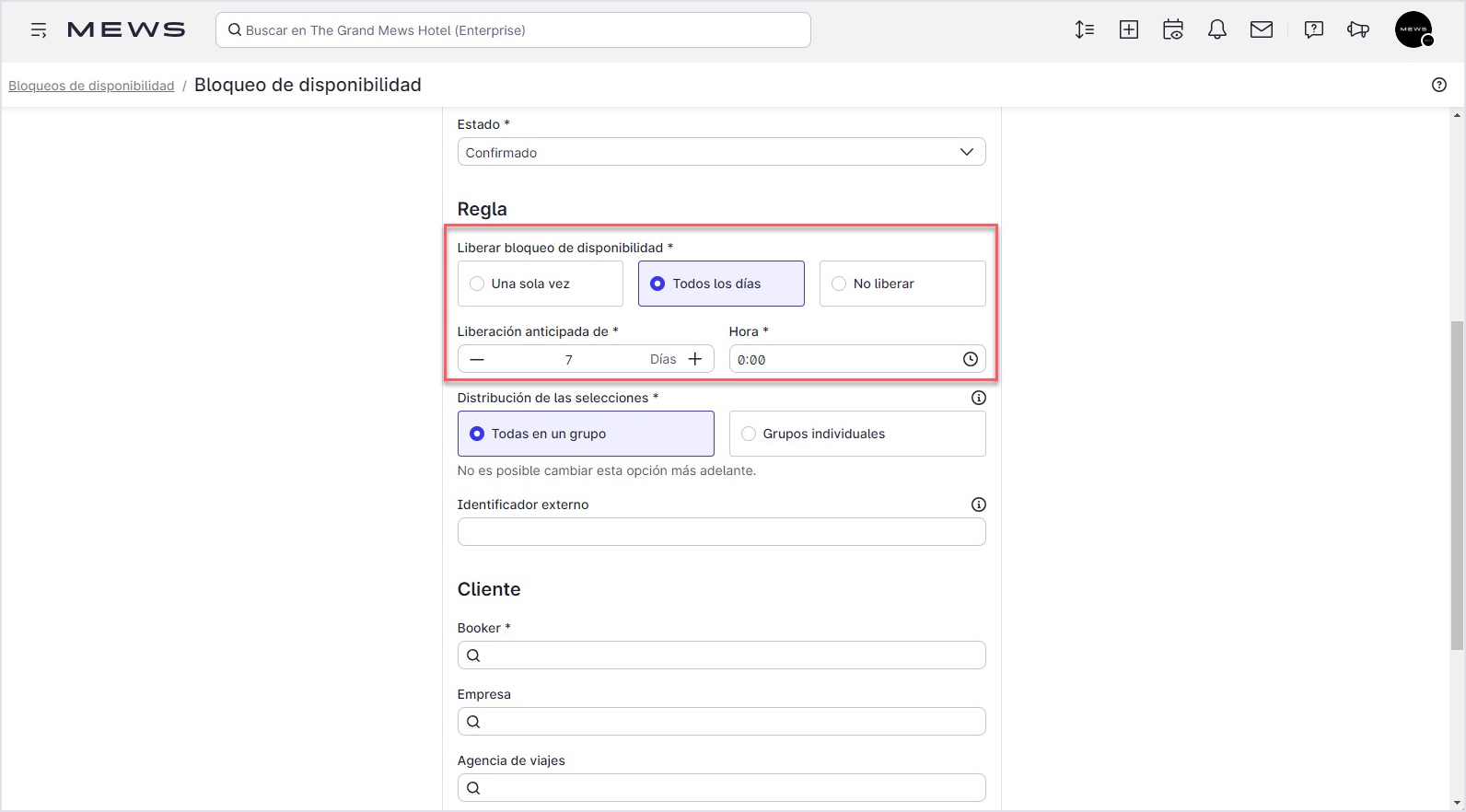This screenshot has height=812, width=1466.
Task: Click the create new plus icon
Action: [1128, 29]
